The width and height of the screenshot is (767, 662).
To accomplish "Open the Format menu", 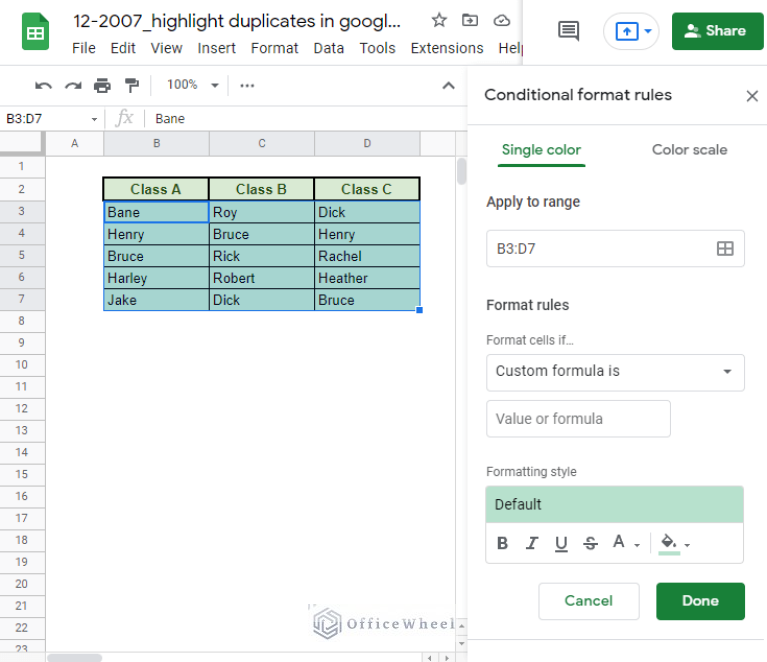I will click(274, 48).
